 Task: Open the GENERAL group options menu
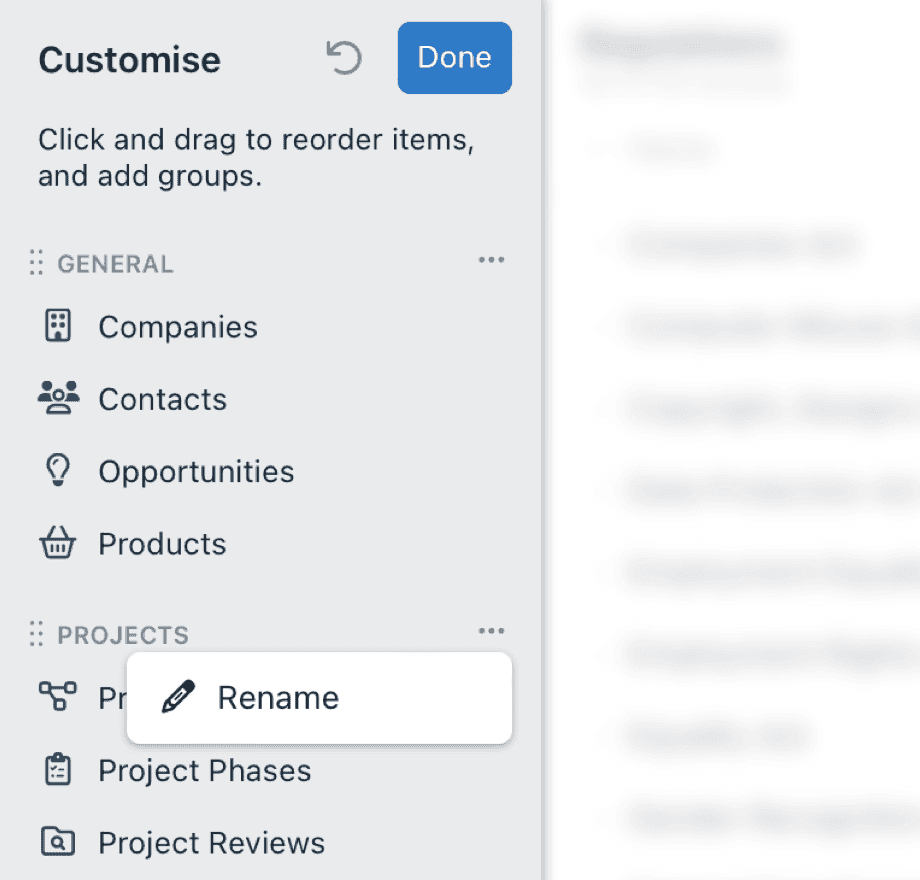click(x=491, y=260)
